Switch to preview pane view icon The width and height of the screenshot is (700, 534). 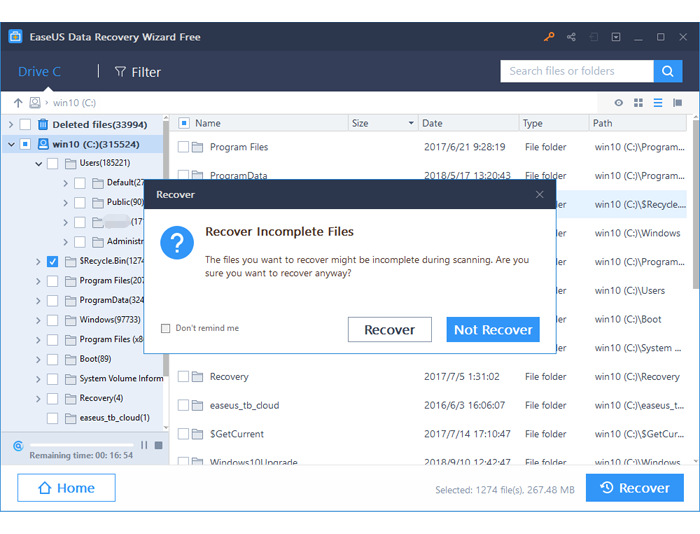pyautogui.click(x=677, y=103)
